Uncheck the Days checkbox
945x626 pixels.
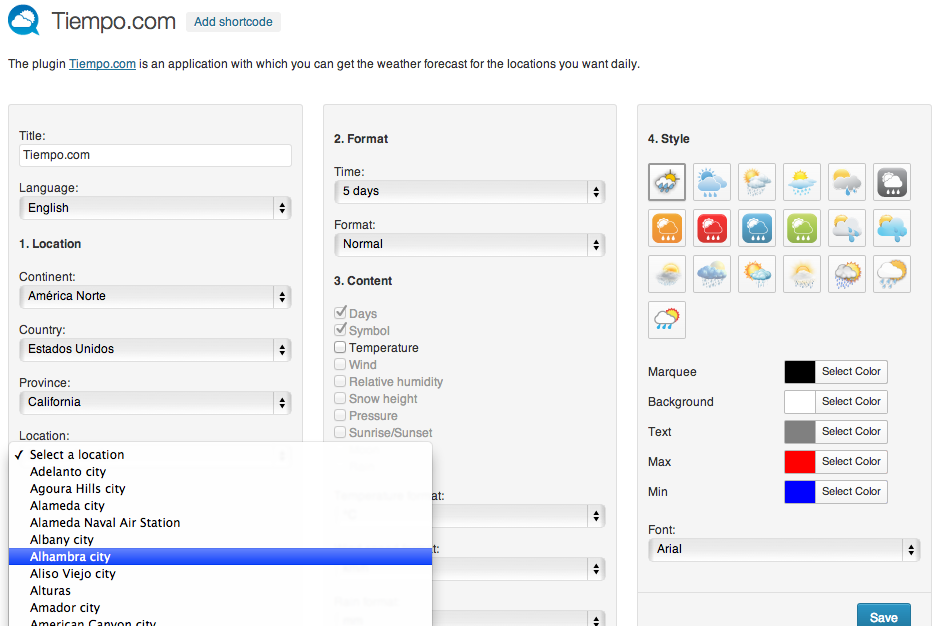click(341, 313)
